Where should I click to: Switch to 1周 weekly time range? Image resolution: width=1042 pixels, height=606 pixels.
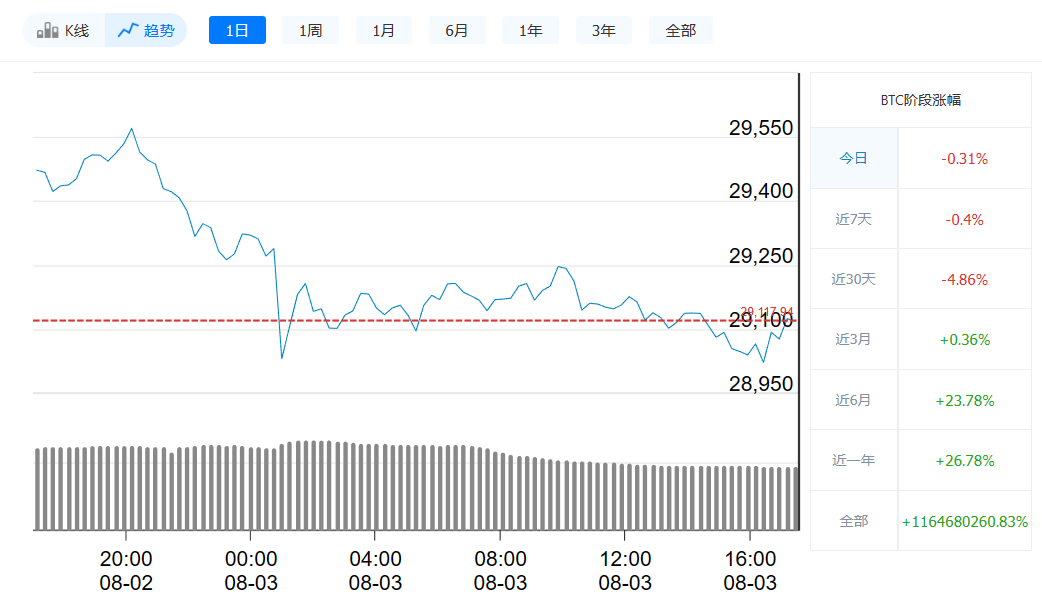pos(310,30)
